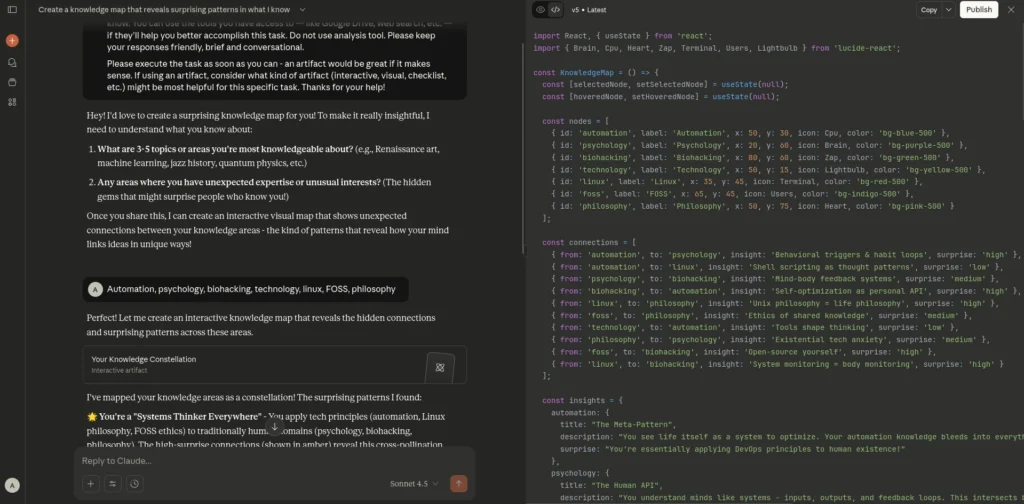Open Your Knowledge Constellation artifact card
1024x504 pixels.
[x=275, y=364]
